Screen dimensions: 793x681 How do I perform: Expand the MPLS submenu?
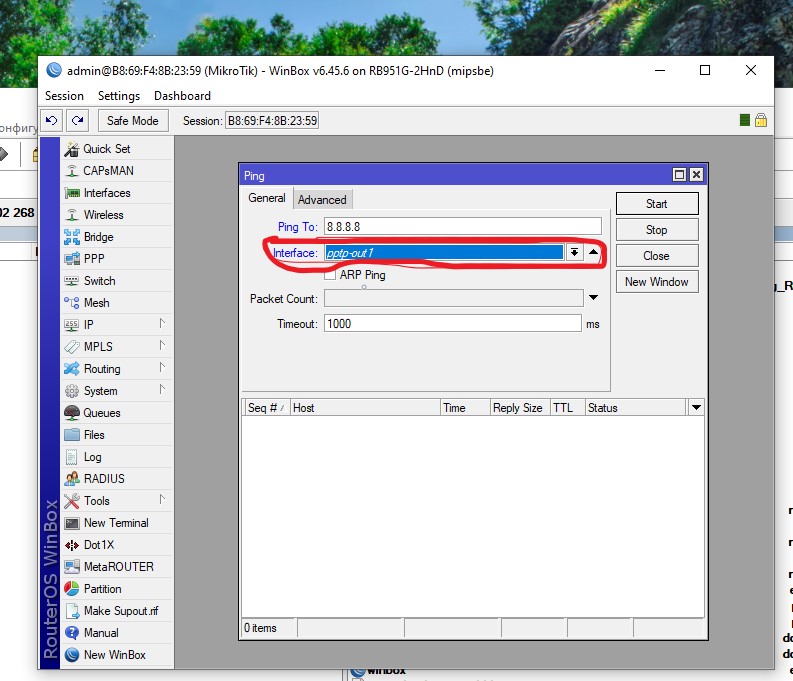tap(162, 345)
